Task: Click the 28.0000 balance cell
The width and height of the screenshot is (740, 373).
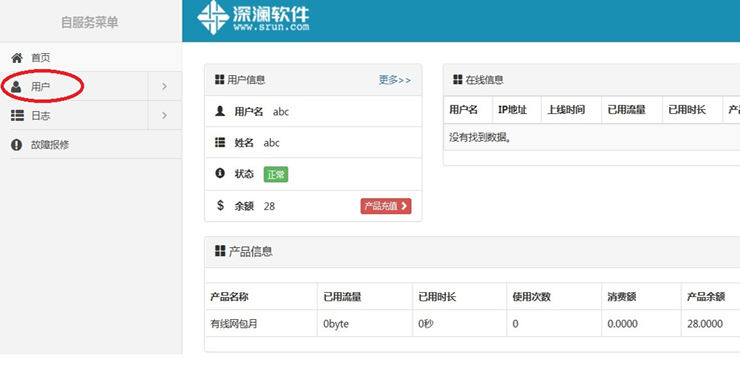Action: (x=705, y=324)
